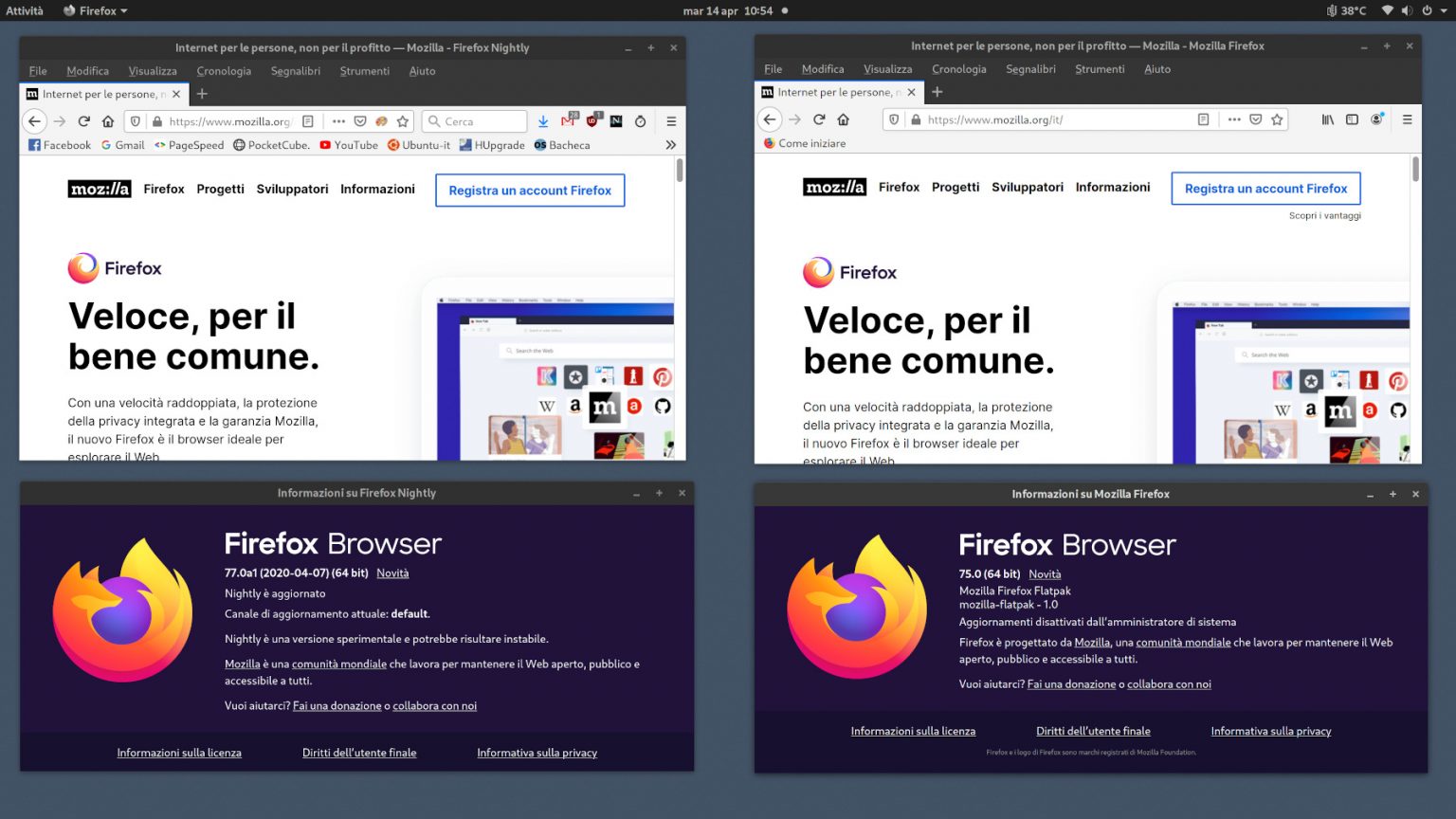Open Facebook bookmark in Nightly bookmarks bar
The width and height of the screenshot is (1456, 819).
[60, 145]
